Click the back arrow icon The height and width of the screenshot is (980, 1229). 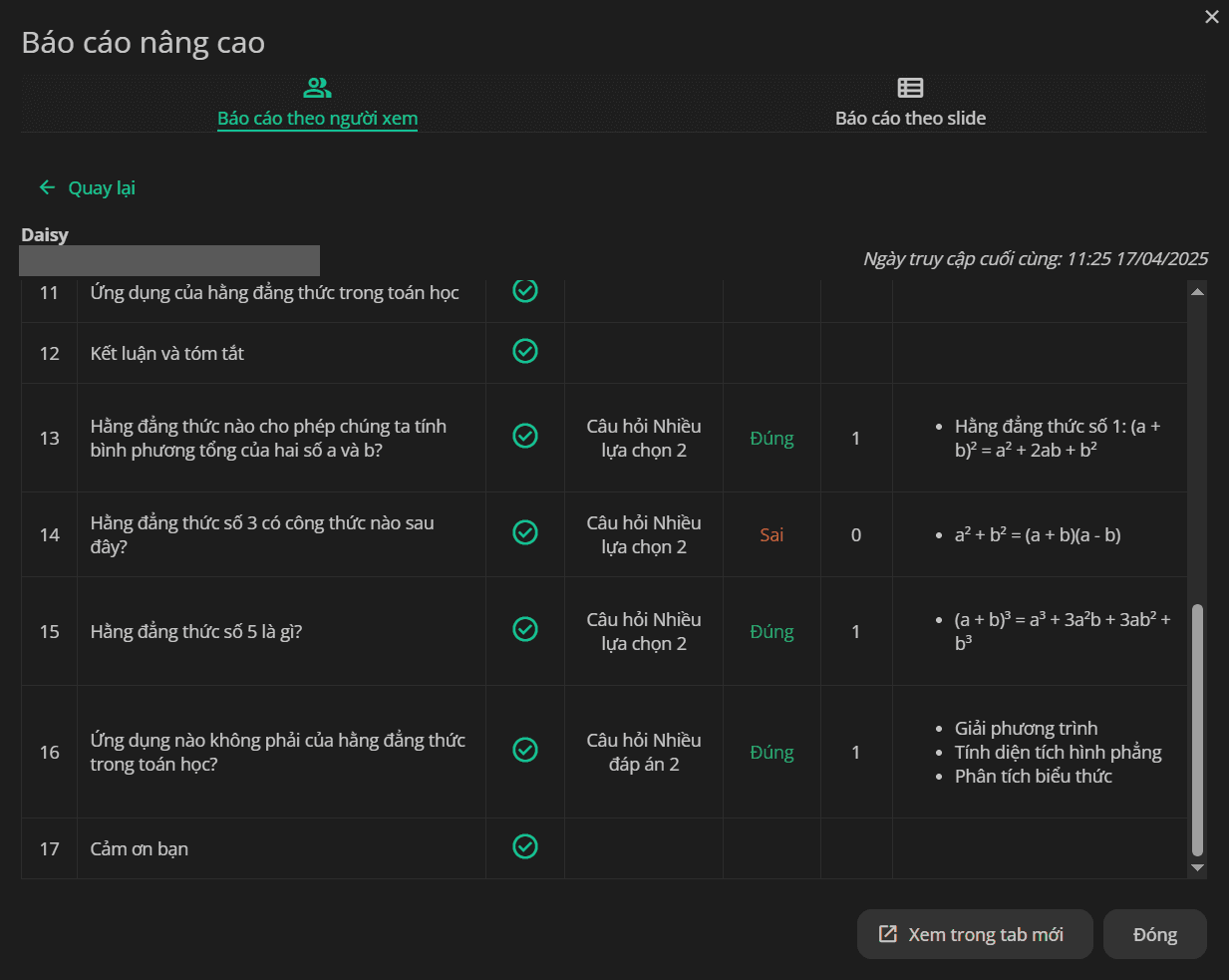(47, 187)
